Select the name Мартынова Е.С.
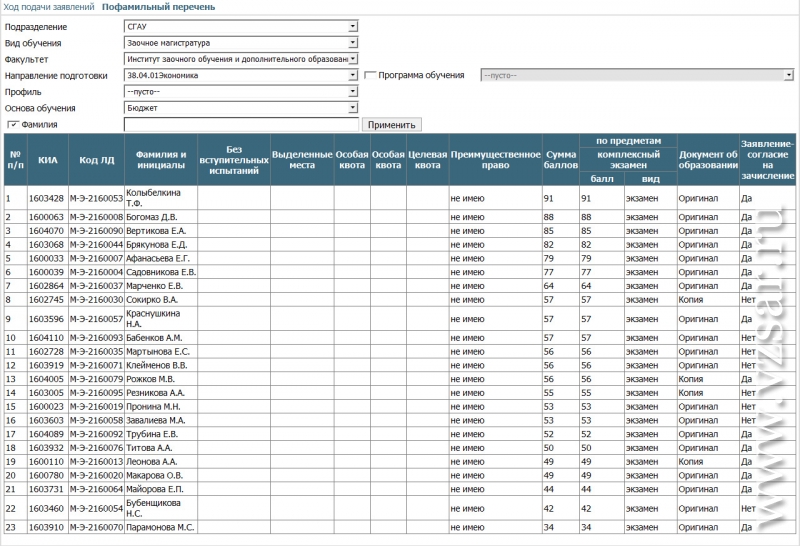This screenshot has width=800, height=546. pyautogui.click(x=158, y=352)
